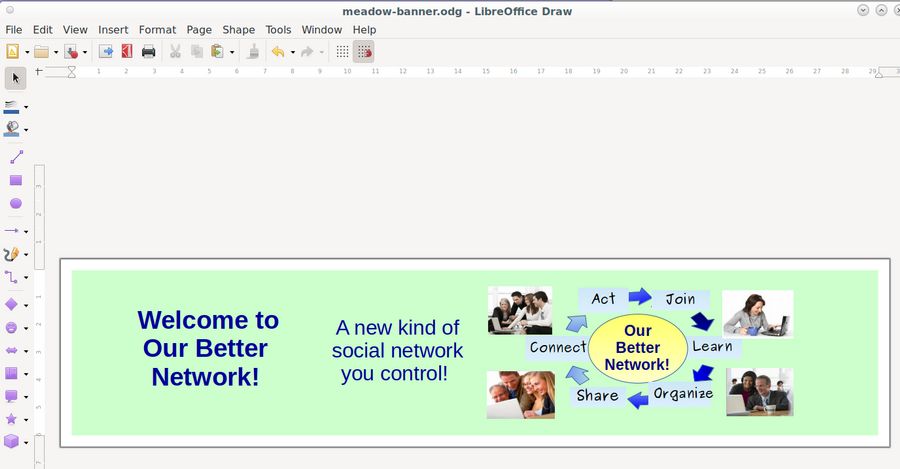900x469 pixels.
Task: Export the drawing as PDF
Action: [127, 52]
